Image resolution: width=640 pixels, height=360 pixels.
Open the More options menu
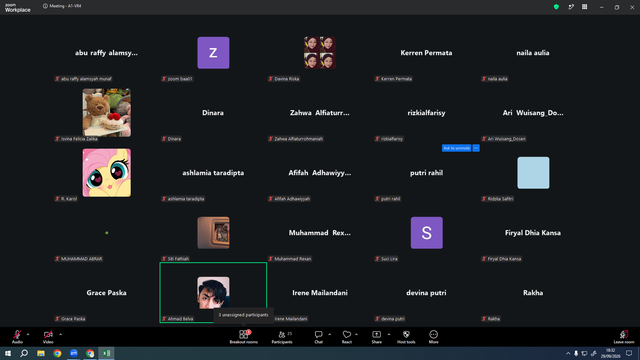[433, 337]
